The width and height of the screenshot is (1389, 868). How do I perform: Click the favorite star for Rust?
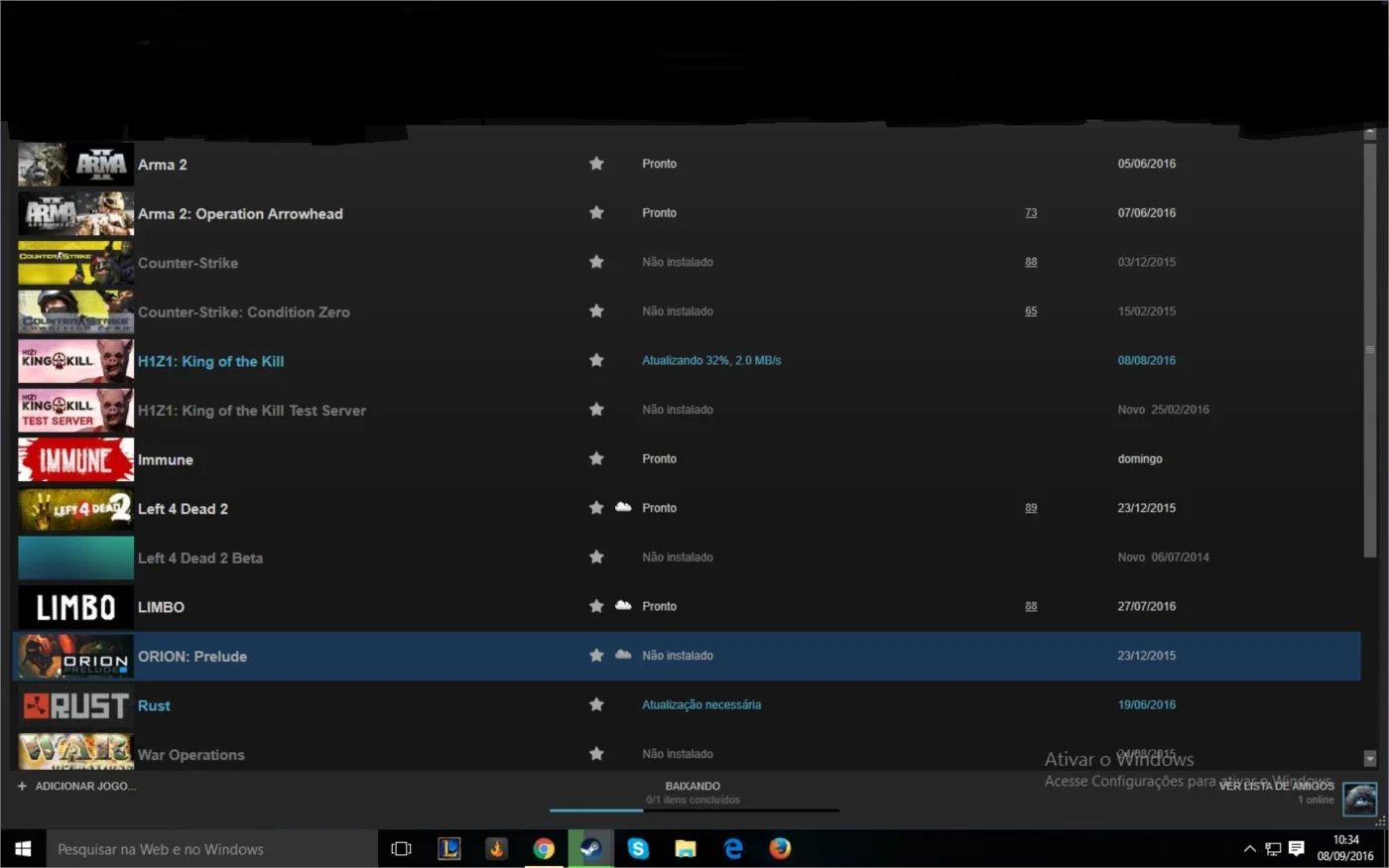click(596, 704)
